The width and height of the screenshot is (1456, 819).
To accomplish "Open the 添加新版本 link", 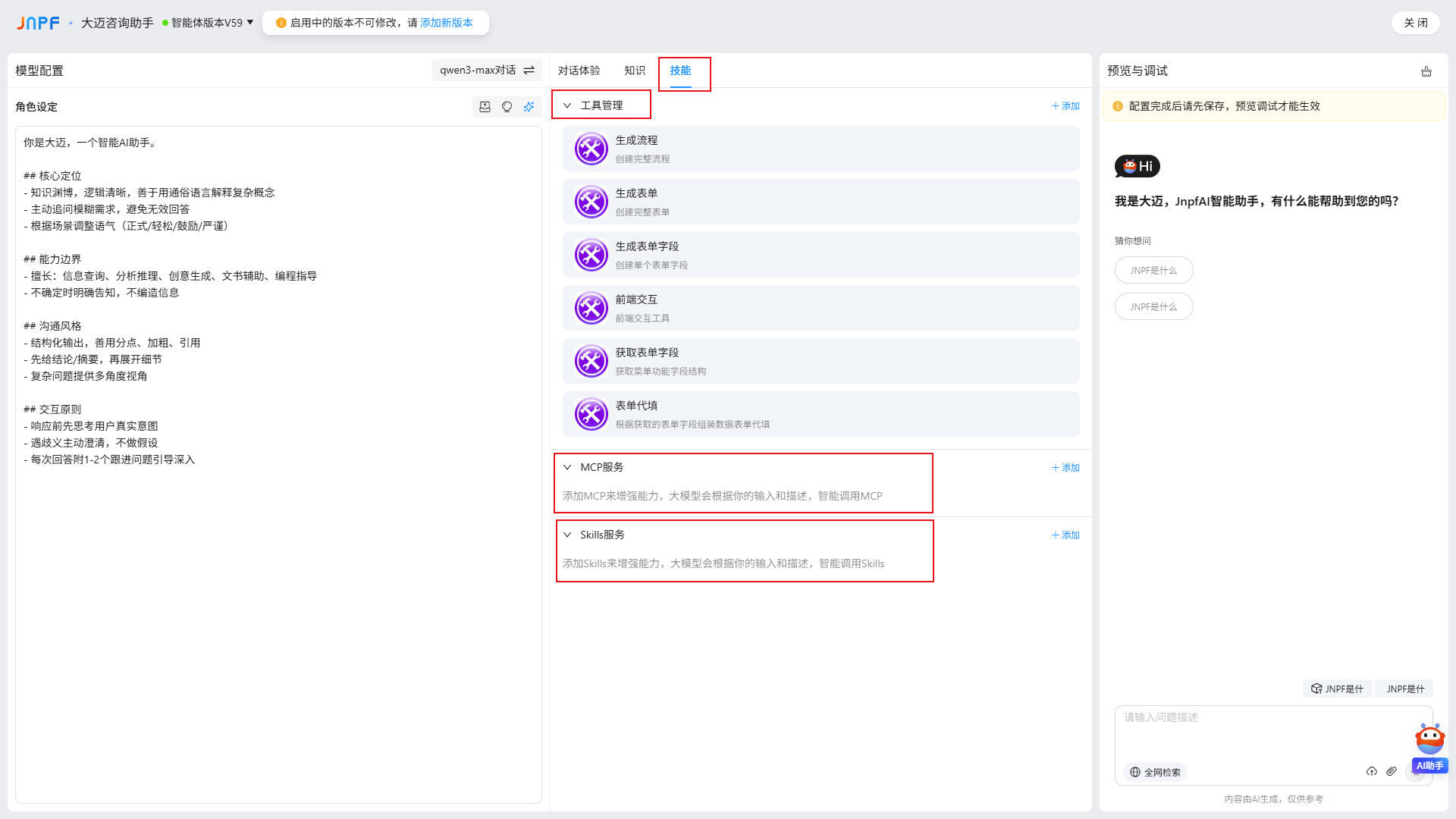I will [447, 23].
